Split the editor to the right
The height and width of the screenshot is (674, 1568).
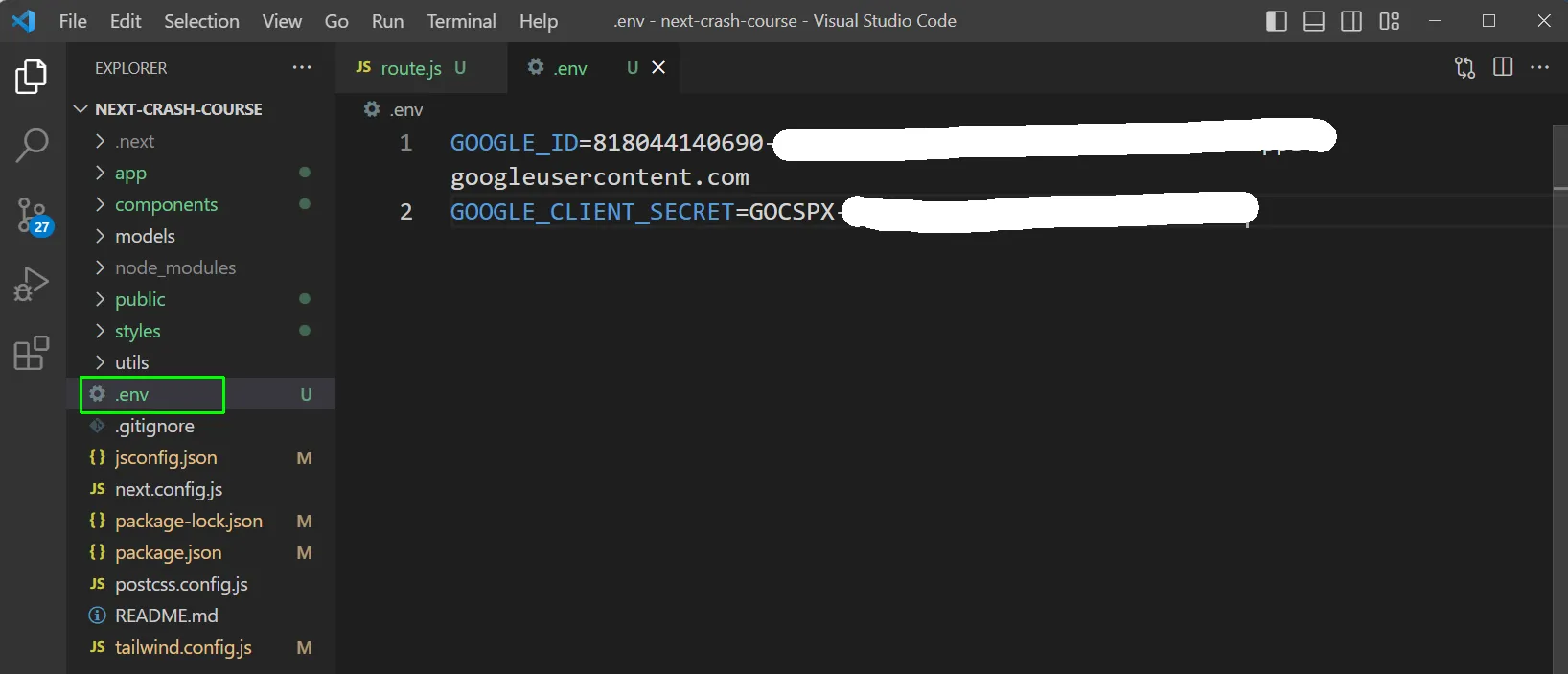pyautogui.click(x=1503, y=67)
